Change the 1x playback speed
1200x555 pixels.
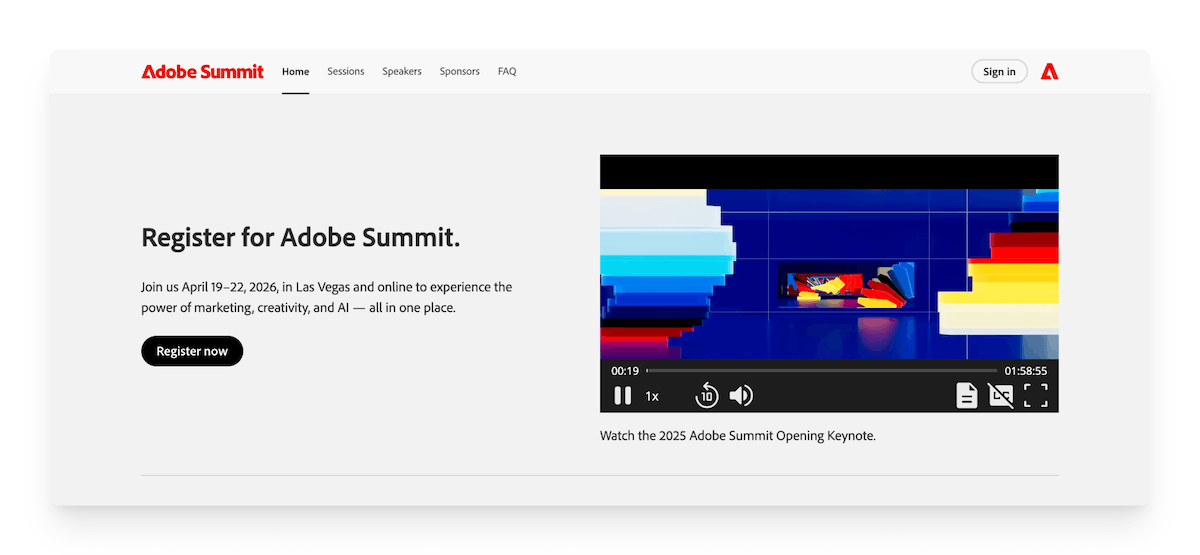[652, 397]
